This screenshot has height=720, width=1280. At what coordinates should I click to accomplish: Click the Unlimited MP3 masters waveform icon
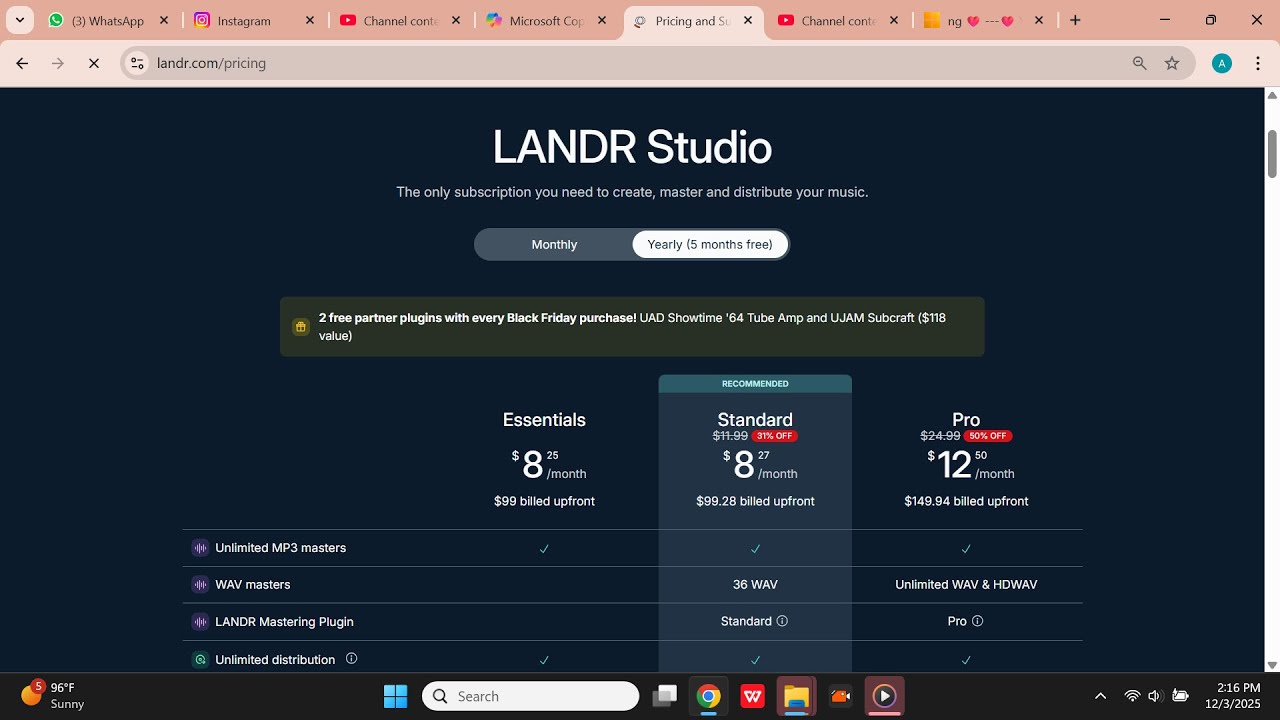[x=200, y=548]
